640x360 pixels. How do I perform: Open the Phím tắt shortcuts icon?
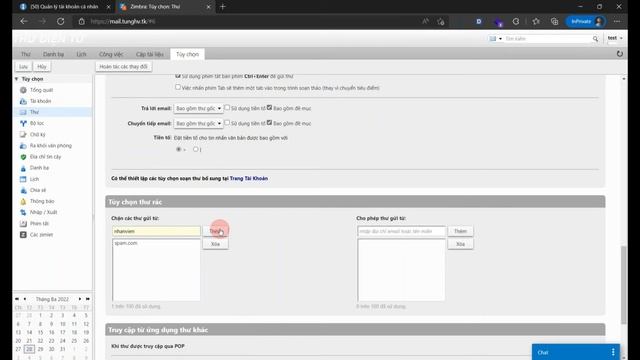pos(23,223)
